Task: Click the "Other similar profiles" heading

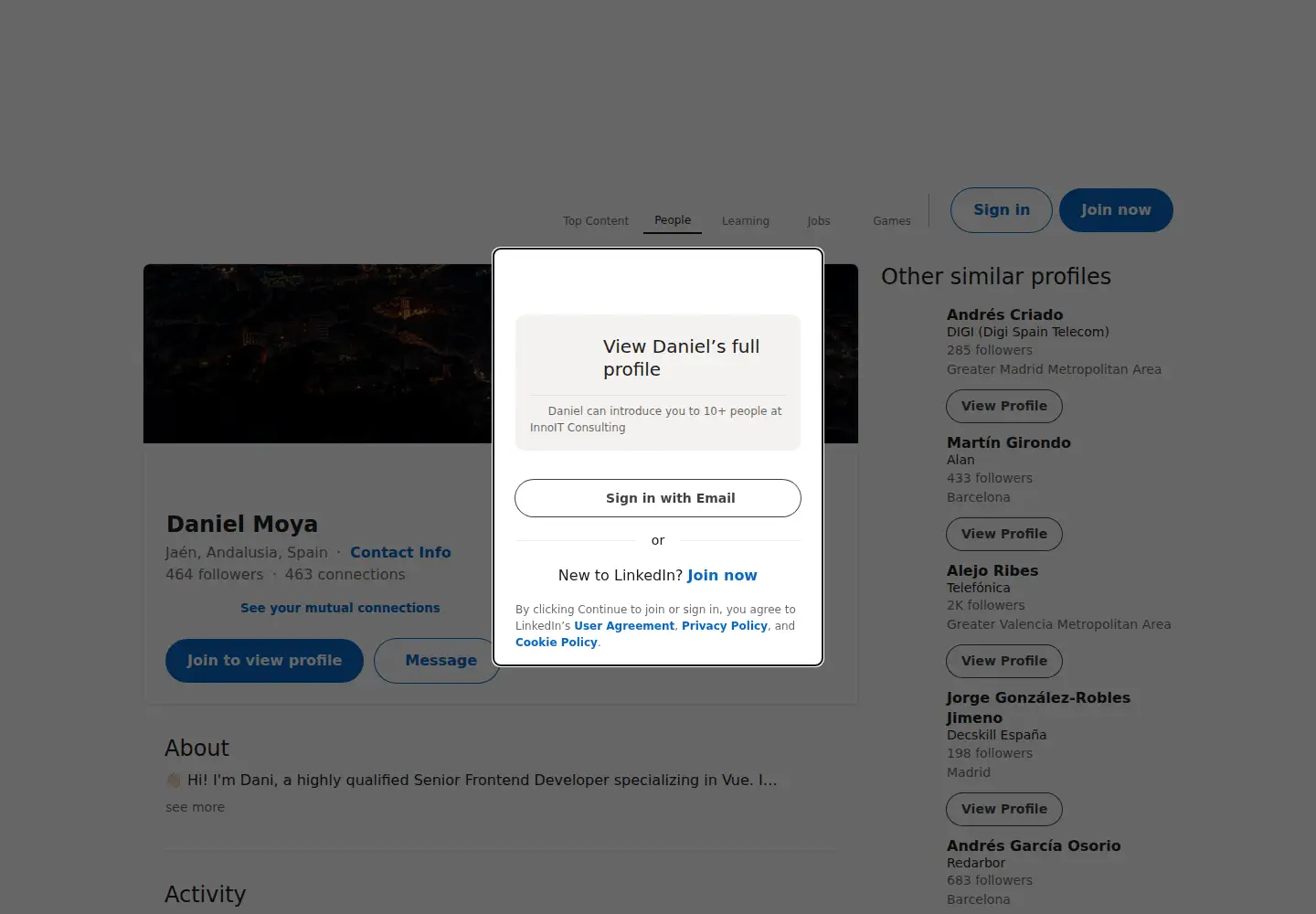Action: tap(996, 277)
